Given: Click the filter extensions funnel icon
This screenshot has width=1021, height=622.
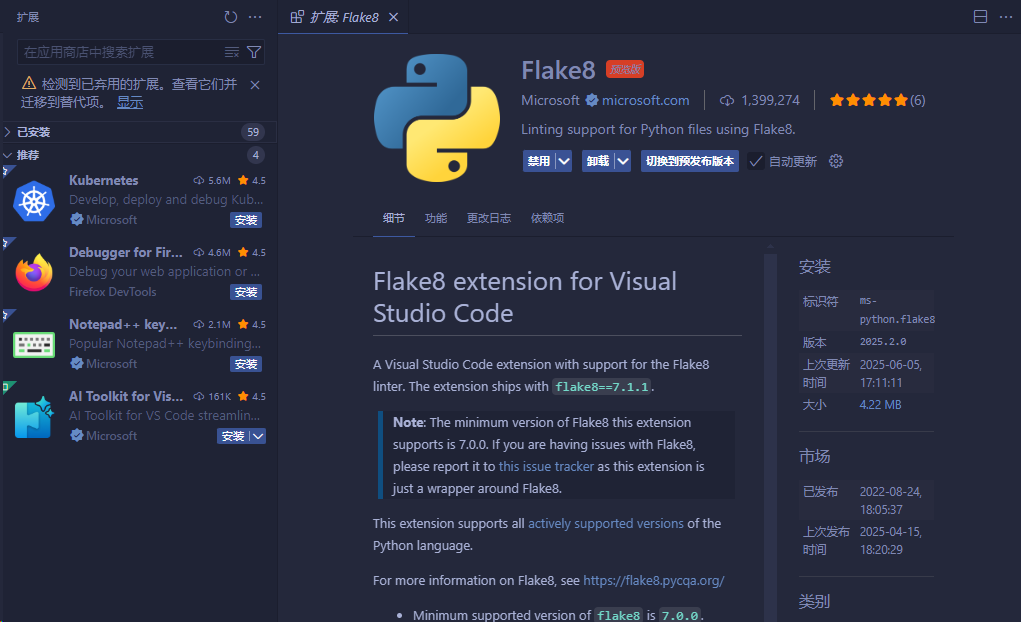Looking at the screenshot, I should 254,52.
